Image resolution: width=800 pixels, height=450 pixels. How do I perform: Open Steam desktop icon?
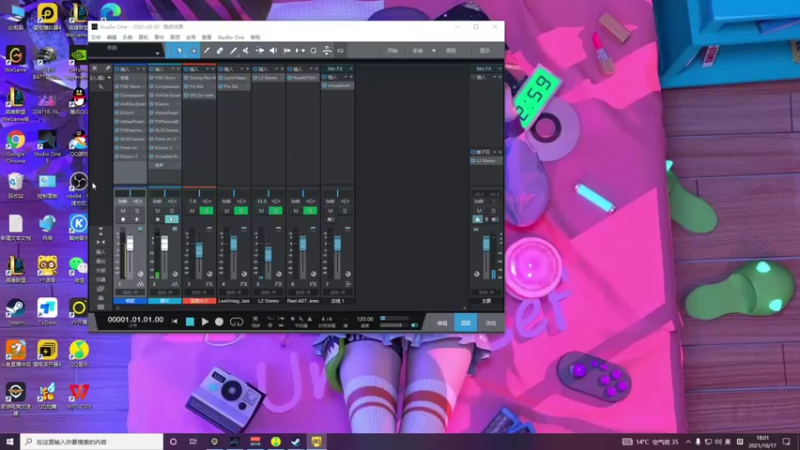click(x=15, y=312)
